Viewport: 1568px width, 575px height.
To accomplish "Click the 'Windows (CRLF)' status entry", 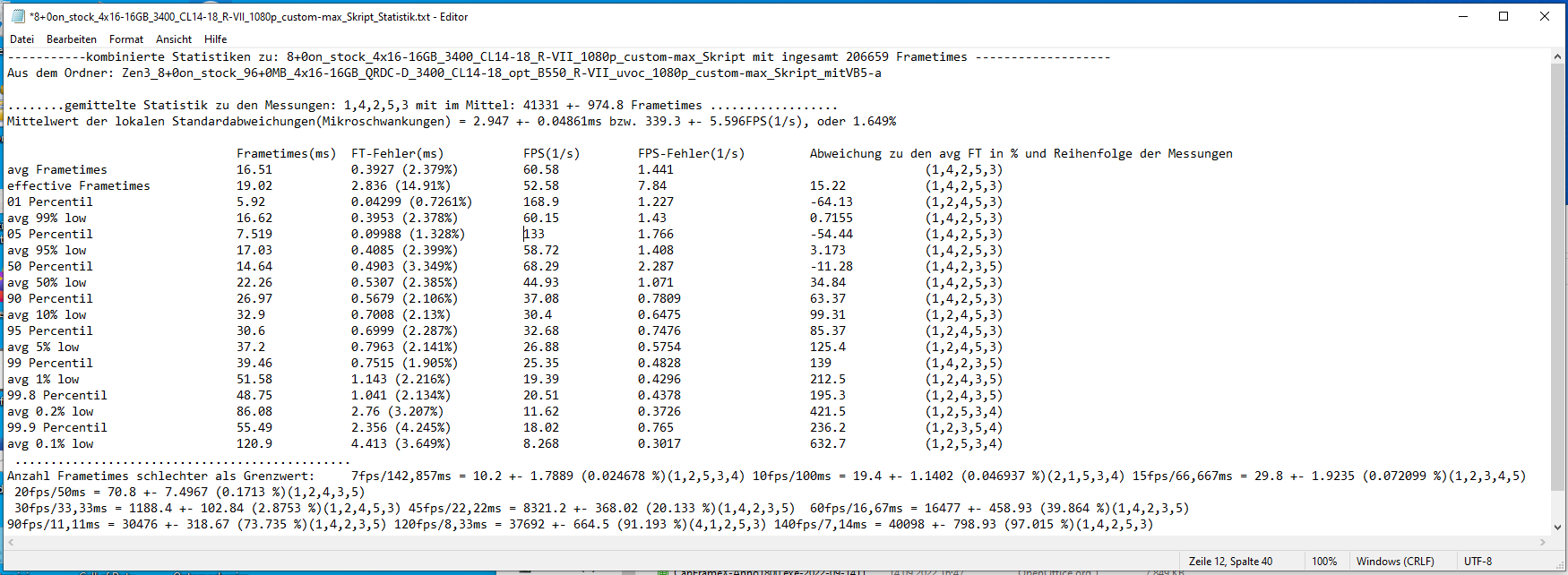I will point(1395,562).
